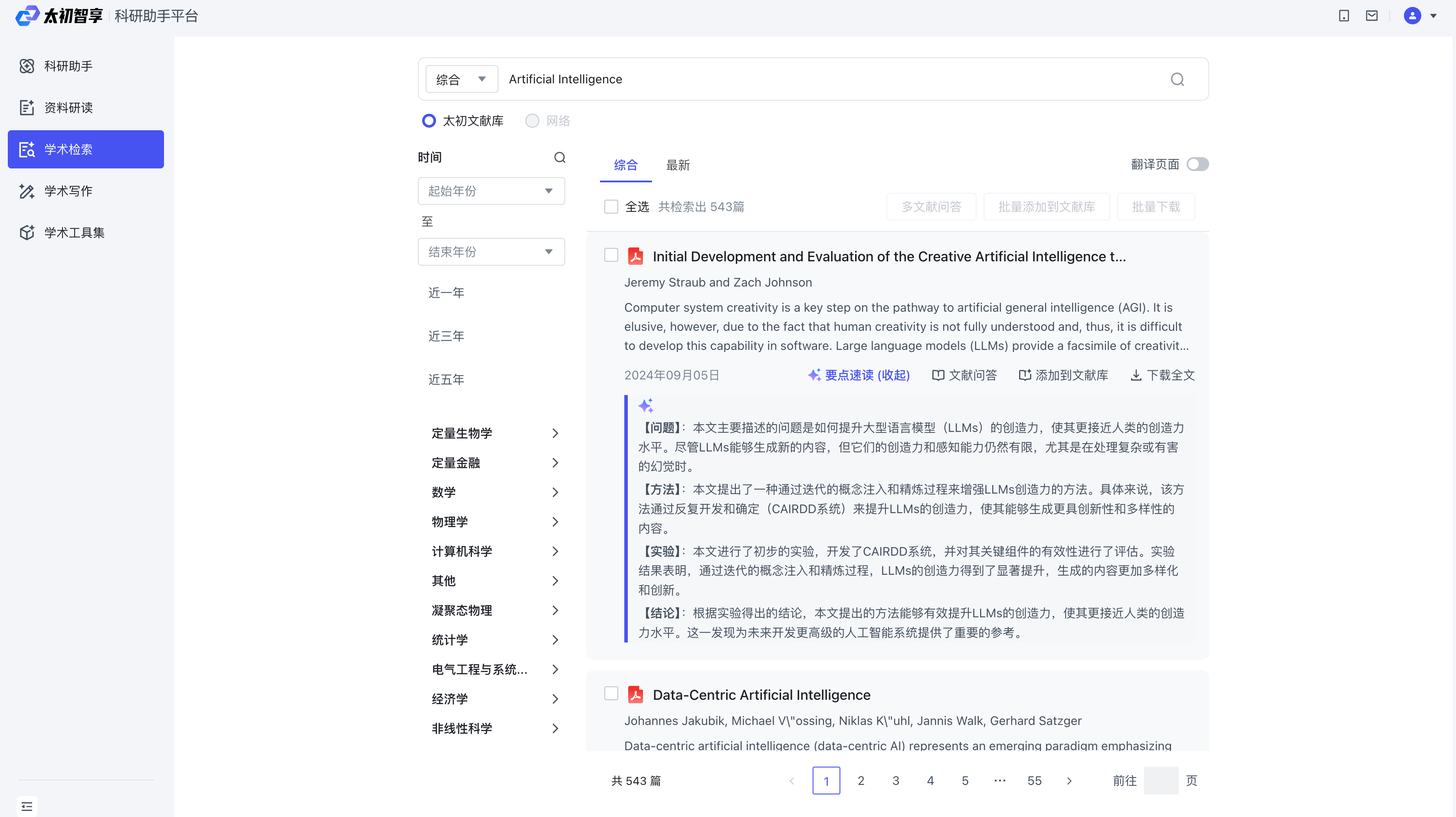Click the tablet device icon in header
The width and height of the screenshot is (1456, 817).
click(1344, 16)
